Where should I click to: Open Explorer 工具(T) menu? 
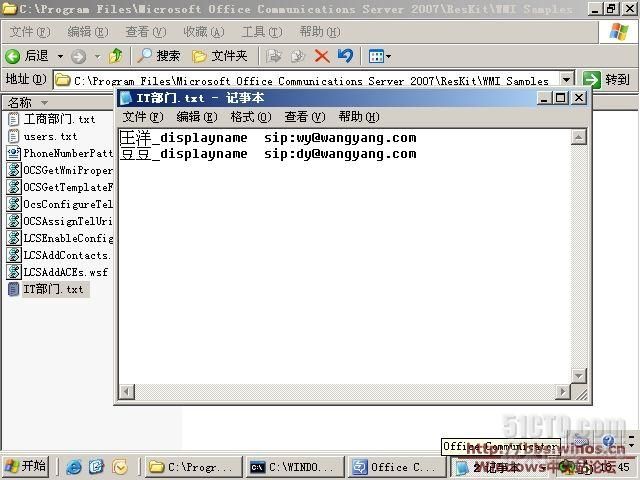point(262,32)
